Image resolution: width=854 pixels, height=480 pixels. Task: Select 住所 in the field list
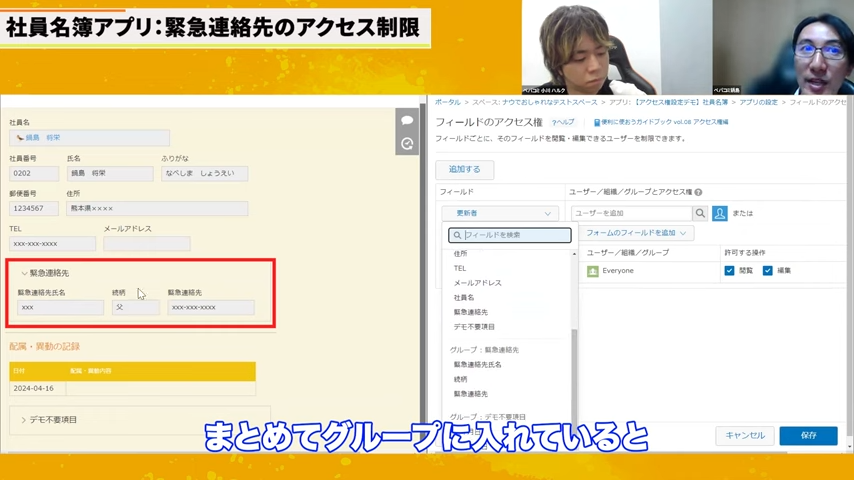460,253
